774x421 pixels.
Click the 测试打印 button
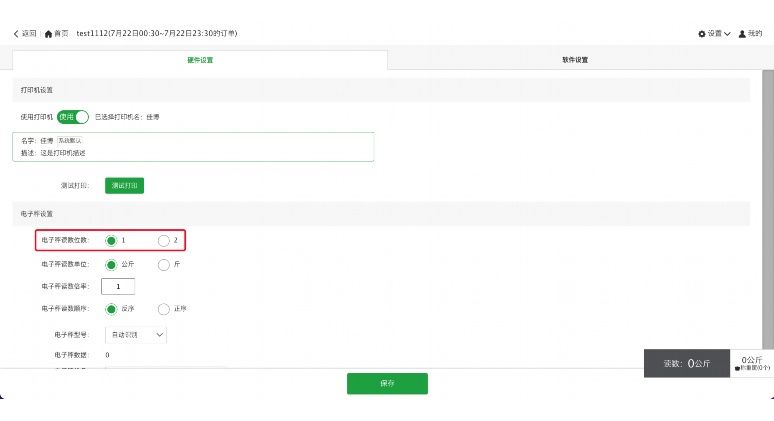tap(124, 186)
